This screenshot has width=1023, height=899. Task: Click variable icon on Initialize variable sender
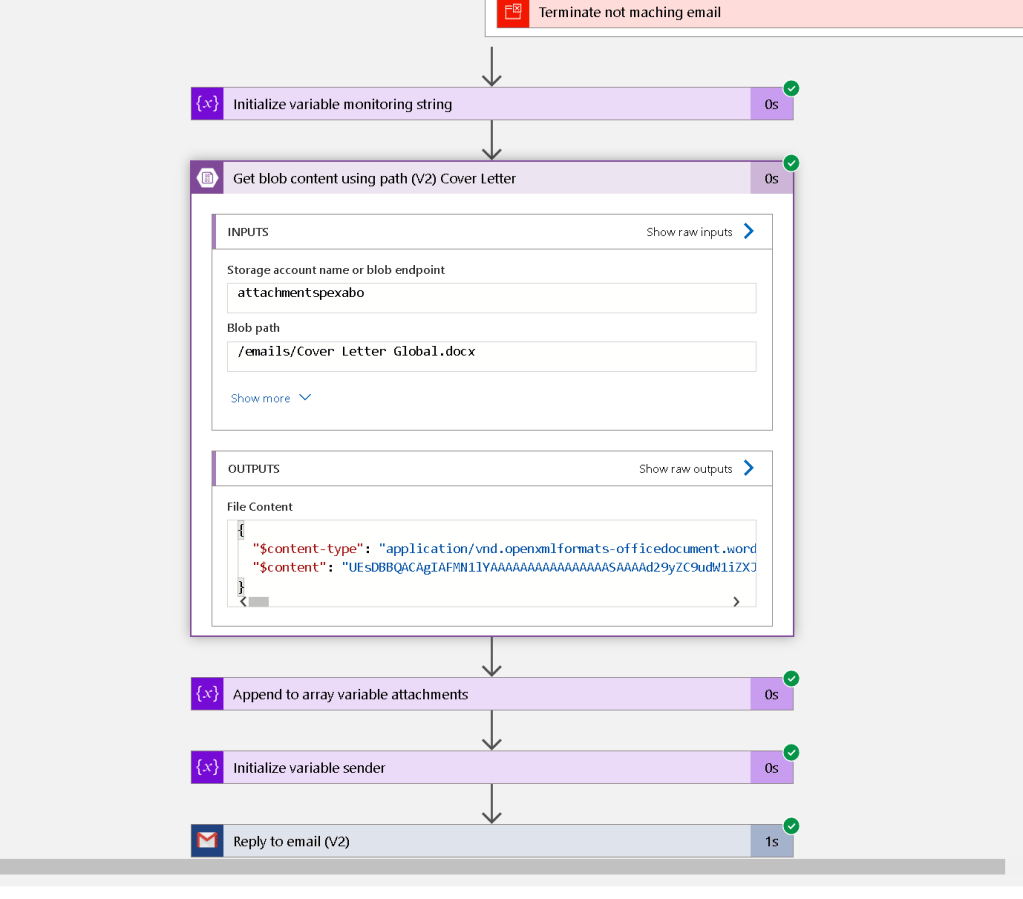(x=207, y=767)
